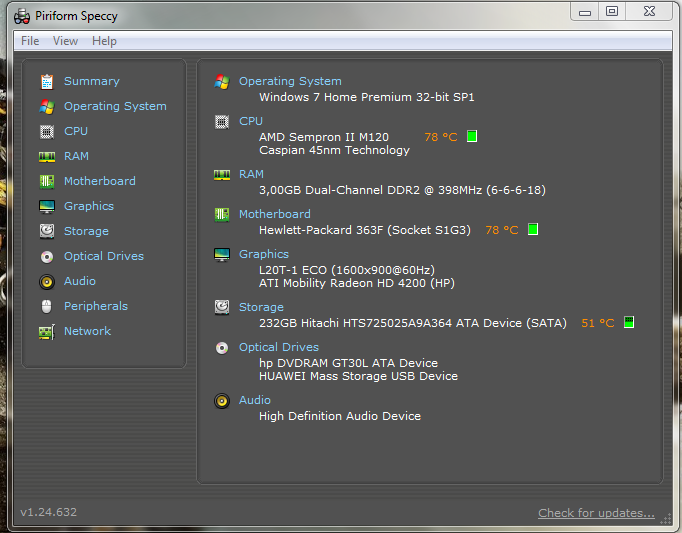
Task: Click the AMD Sempron II M120 text
Action: click(x=324, y=137)
